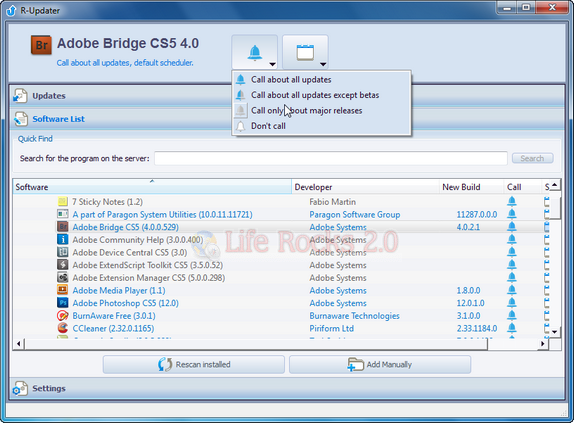The height and width of the screenshot is (423, 574).
Task: Click the R-Updater title bar icon
Action: click(x=11, y=11)
